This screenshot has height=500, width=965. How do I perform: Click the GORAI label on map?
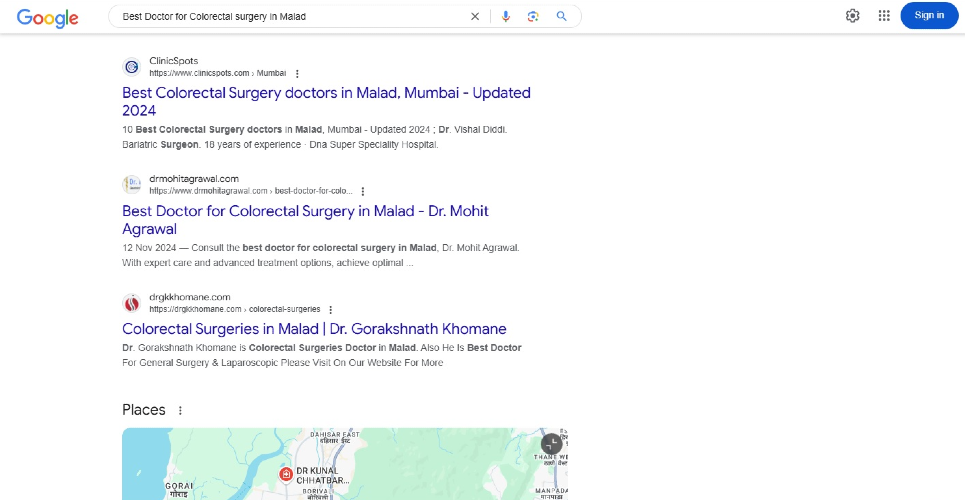180,489
